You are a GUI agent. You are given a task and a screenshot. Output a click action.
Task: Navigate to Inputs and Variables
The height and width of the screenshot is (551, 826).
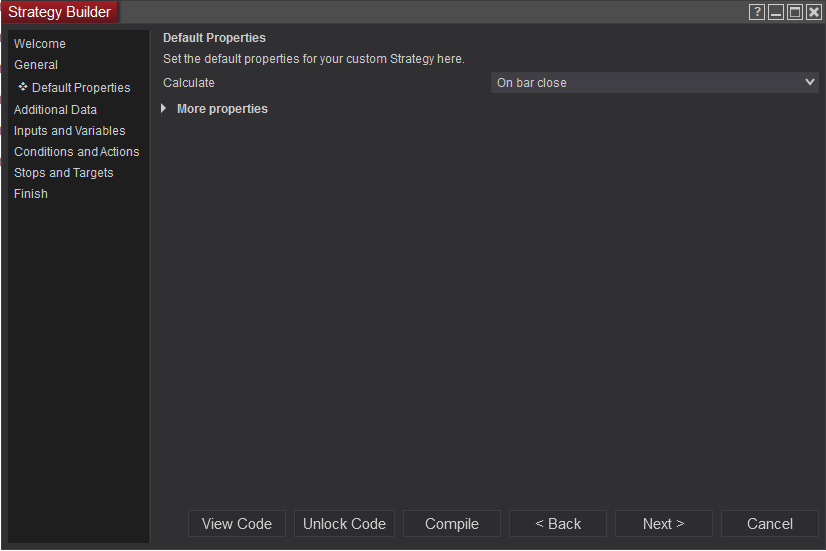pos(70,131)
